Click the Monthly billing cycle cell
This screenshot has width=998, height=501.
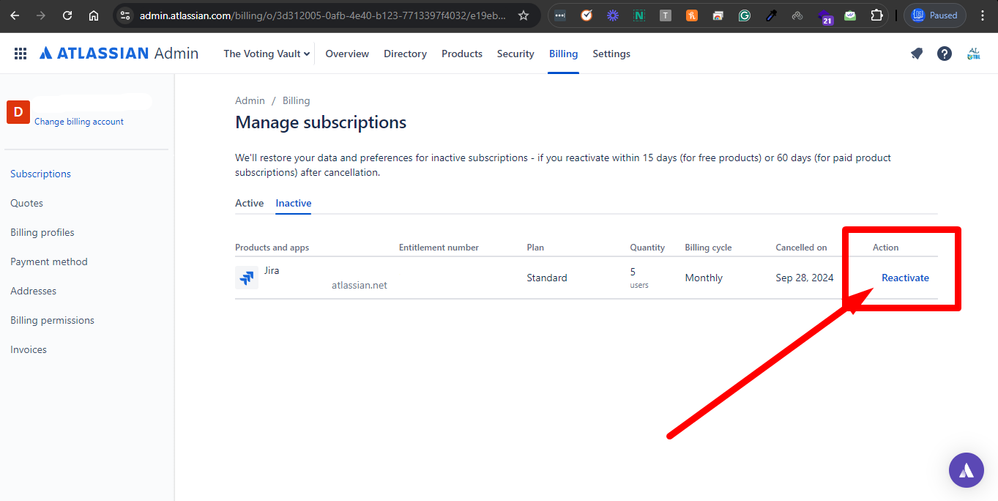[x=703, y=278]
